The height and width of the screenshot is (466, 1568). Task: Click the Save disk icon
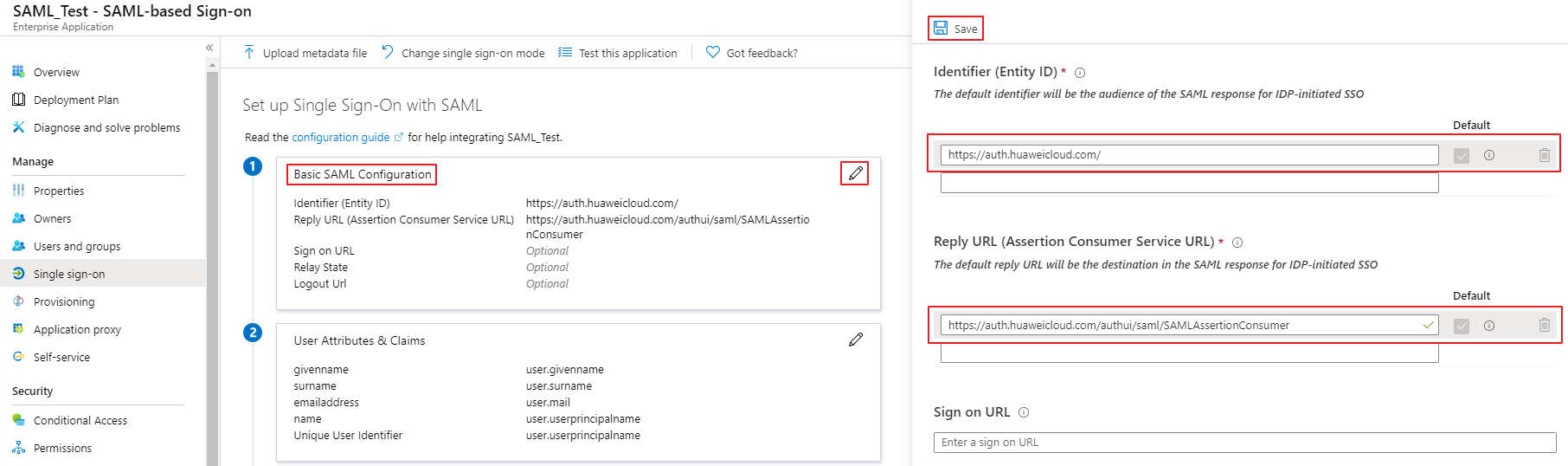(x=941, y=29)
